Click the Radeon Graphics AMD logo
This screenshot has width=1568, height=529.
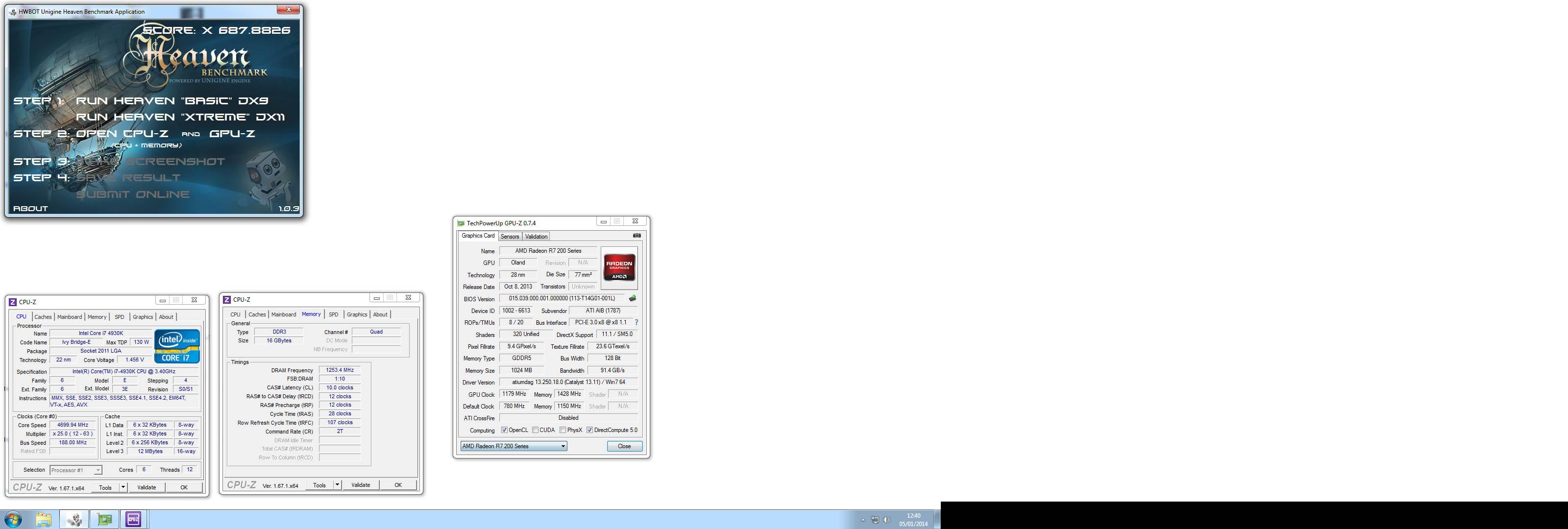tap(619, 267)
